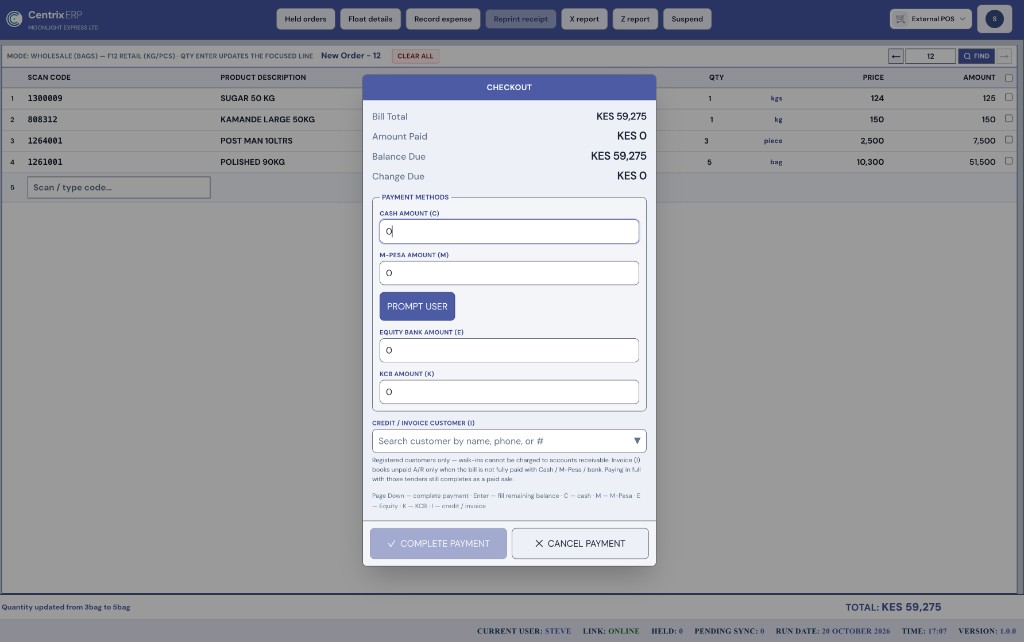The width and height of the screenshot is (1024, 642).
Task: Go to previous order arrow
Action: [x=895, y=56]
